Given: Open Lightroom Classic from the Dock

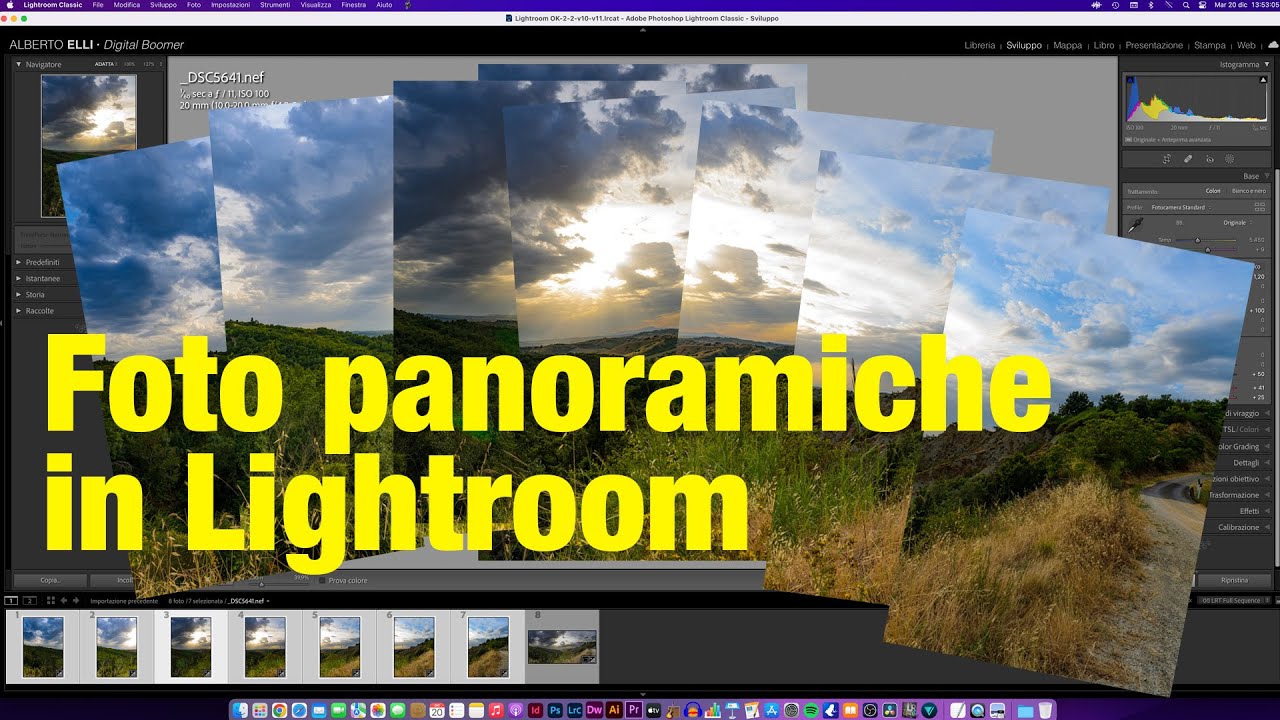Looking at the screenshot, I should [x=575, y=710].
